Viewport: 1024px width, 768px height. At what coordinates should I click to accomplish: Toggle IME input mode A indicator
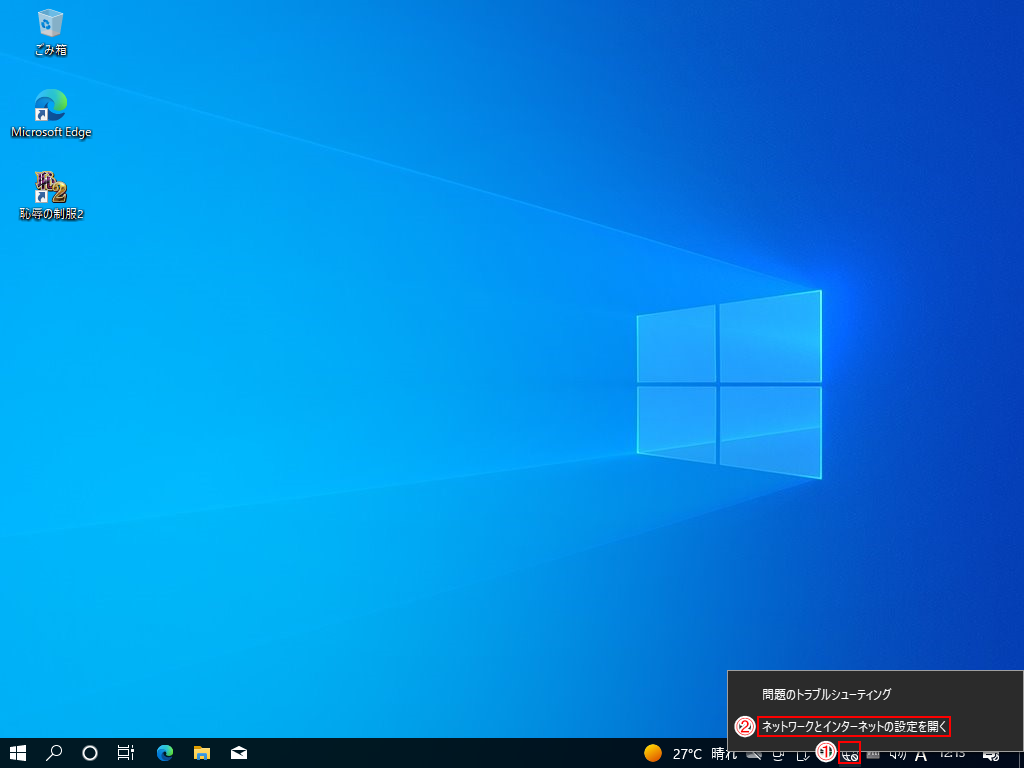coord(921,755)
